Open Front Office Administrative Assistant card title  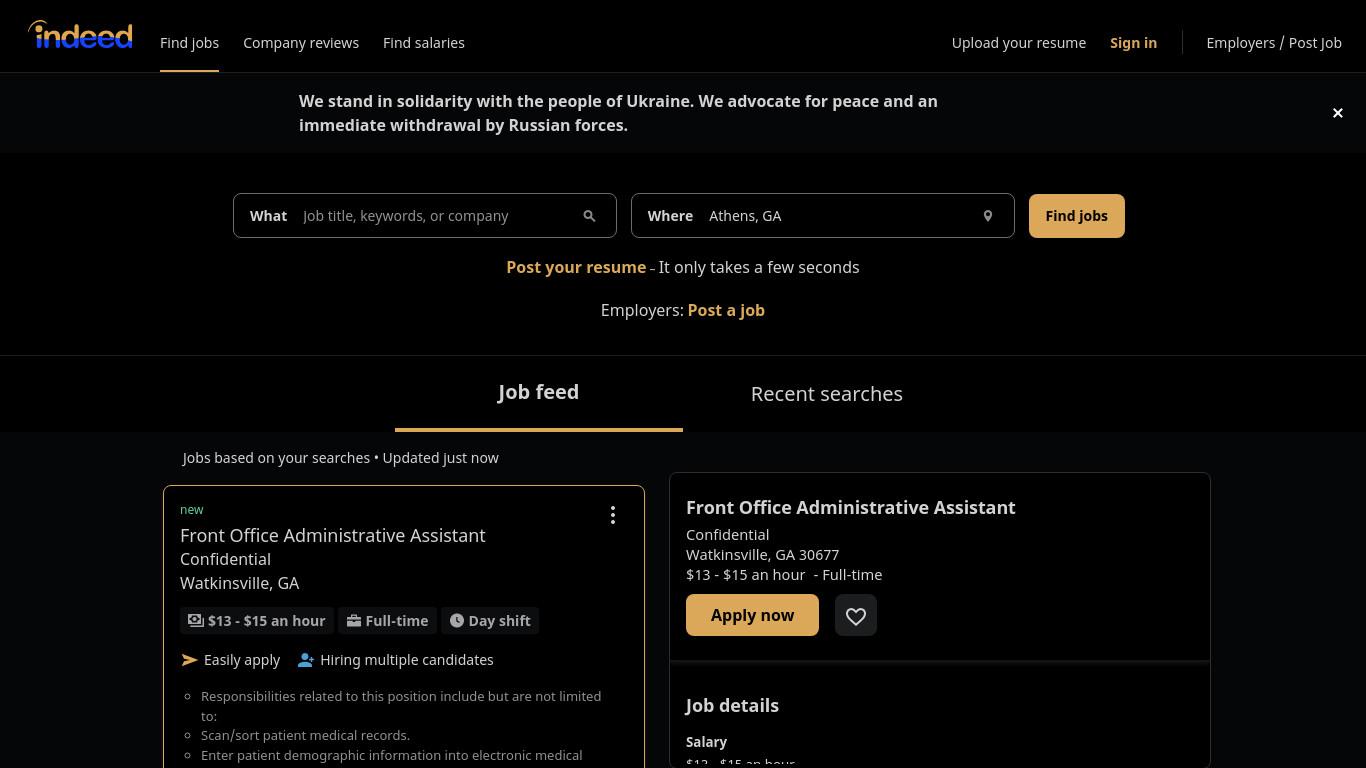[333, 535]
